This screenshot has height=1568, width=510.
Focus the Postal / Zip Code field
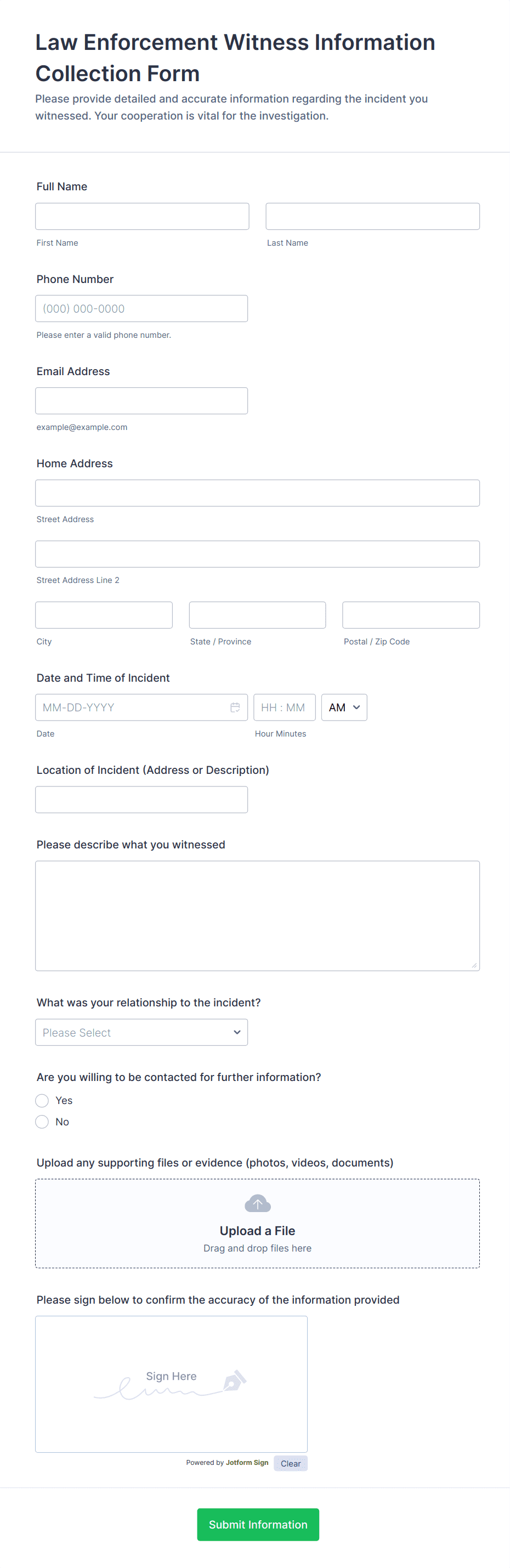click(x=411, y=615)
